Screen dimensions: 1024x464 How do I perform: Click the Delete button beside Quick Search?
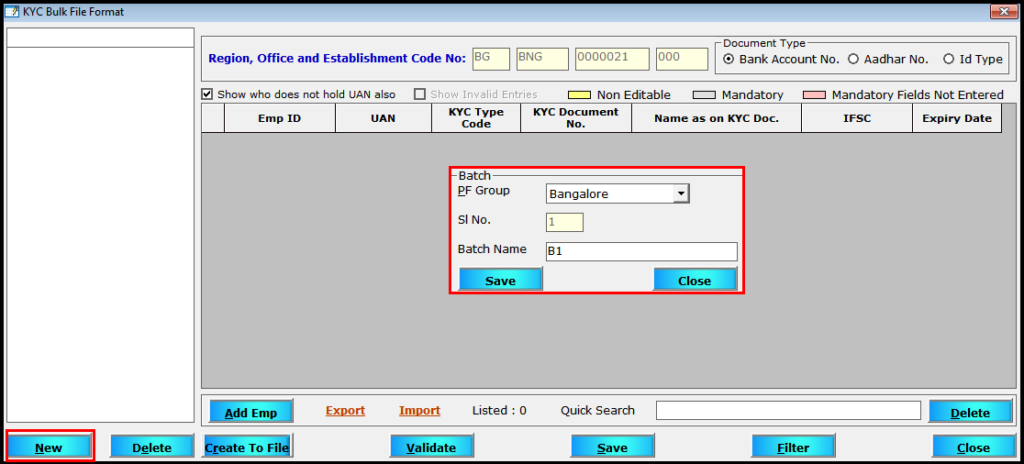[970, 412]
